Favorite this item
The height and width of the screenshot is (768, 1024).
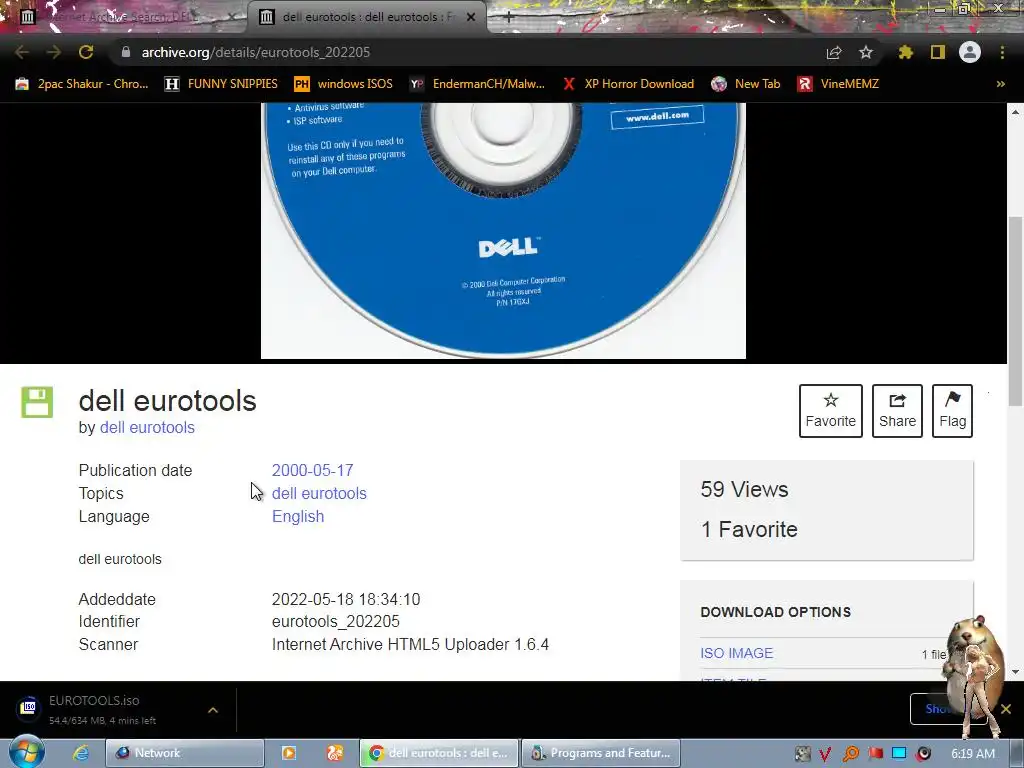point(831,411)
